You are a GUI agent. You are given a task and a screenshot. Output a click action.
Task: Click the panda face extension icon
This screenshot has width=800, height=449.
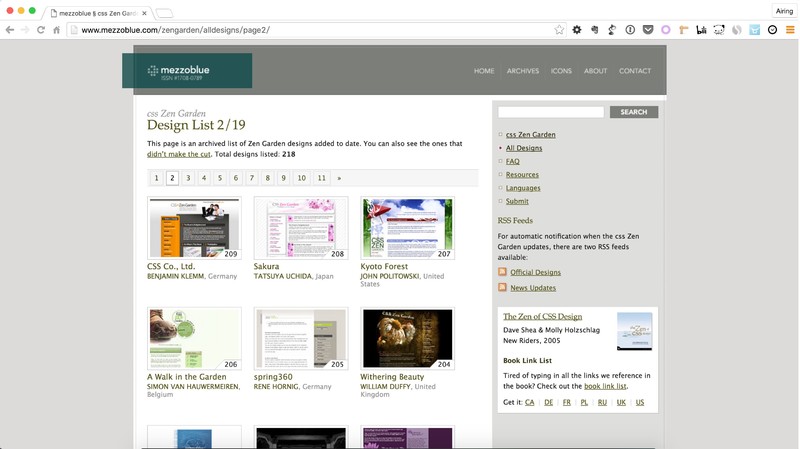719,30
